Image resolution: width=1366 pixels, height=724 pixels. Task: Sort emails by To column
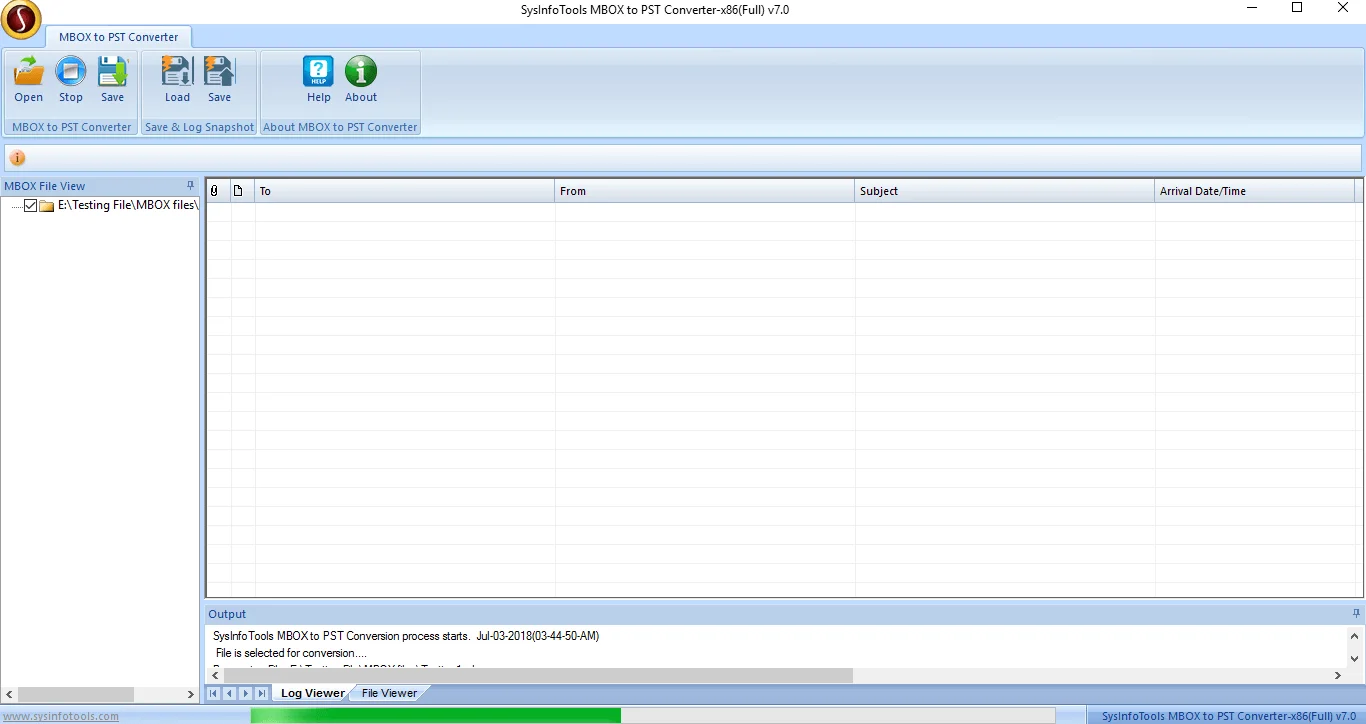pos(405,191)
